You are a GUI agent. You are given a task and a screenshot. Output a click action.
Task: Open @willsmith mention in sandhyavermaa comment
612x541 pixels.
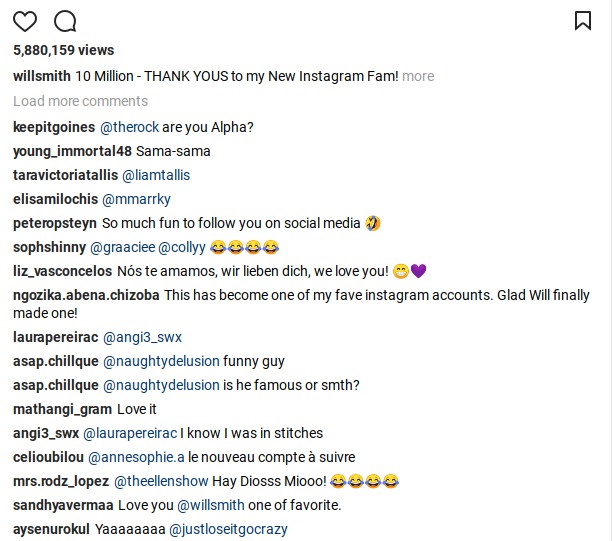(211, 505)
